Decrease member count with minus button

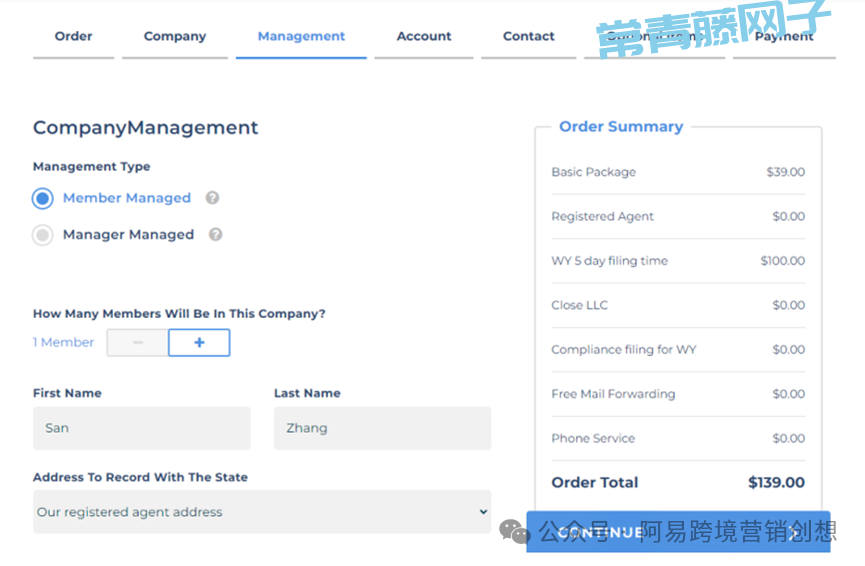[x=137, y=343]
